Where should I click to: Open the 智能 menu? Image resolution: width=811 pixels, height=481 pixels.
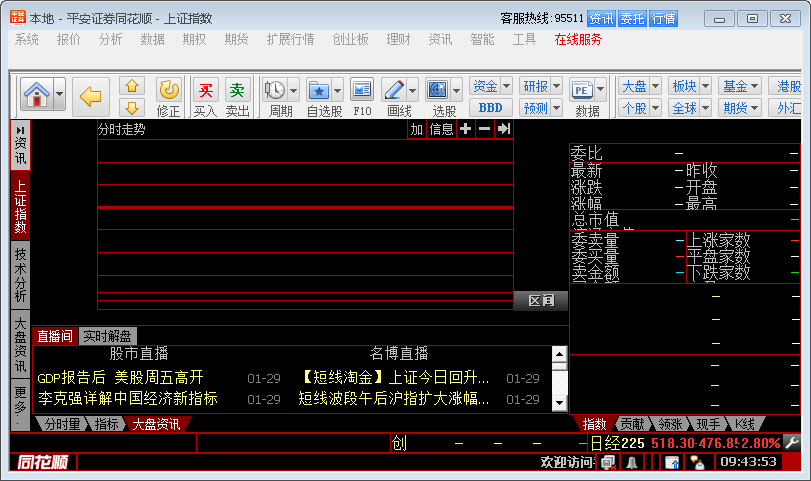[x=483, y=39]
